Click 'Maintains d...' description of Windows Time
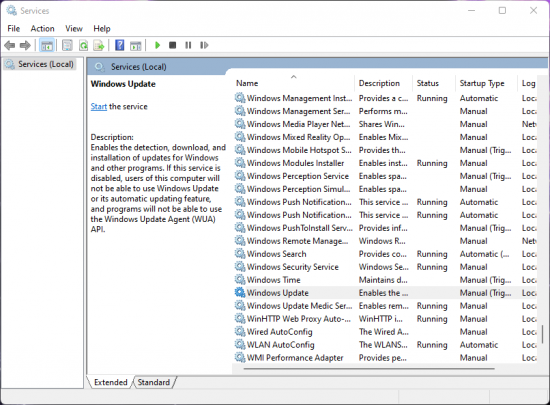This screenshot has height=405, width=550. pos(383,280)
